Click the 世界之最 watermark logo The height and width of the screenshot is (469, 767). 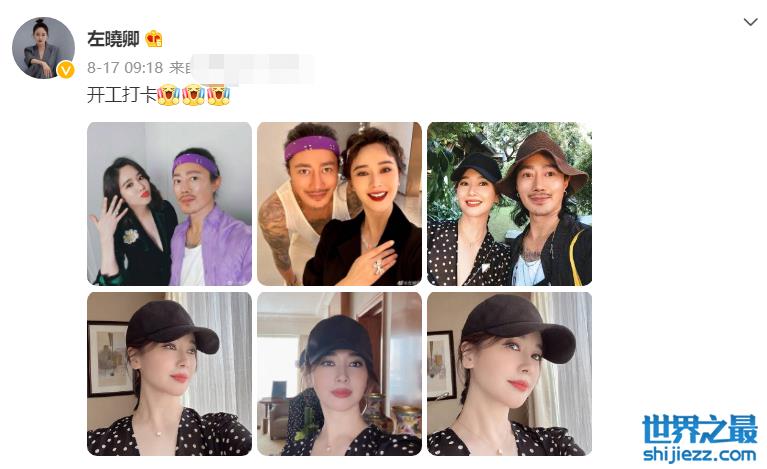click(699, 429)
